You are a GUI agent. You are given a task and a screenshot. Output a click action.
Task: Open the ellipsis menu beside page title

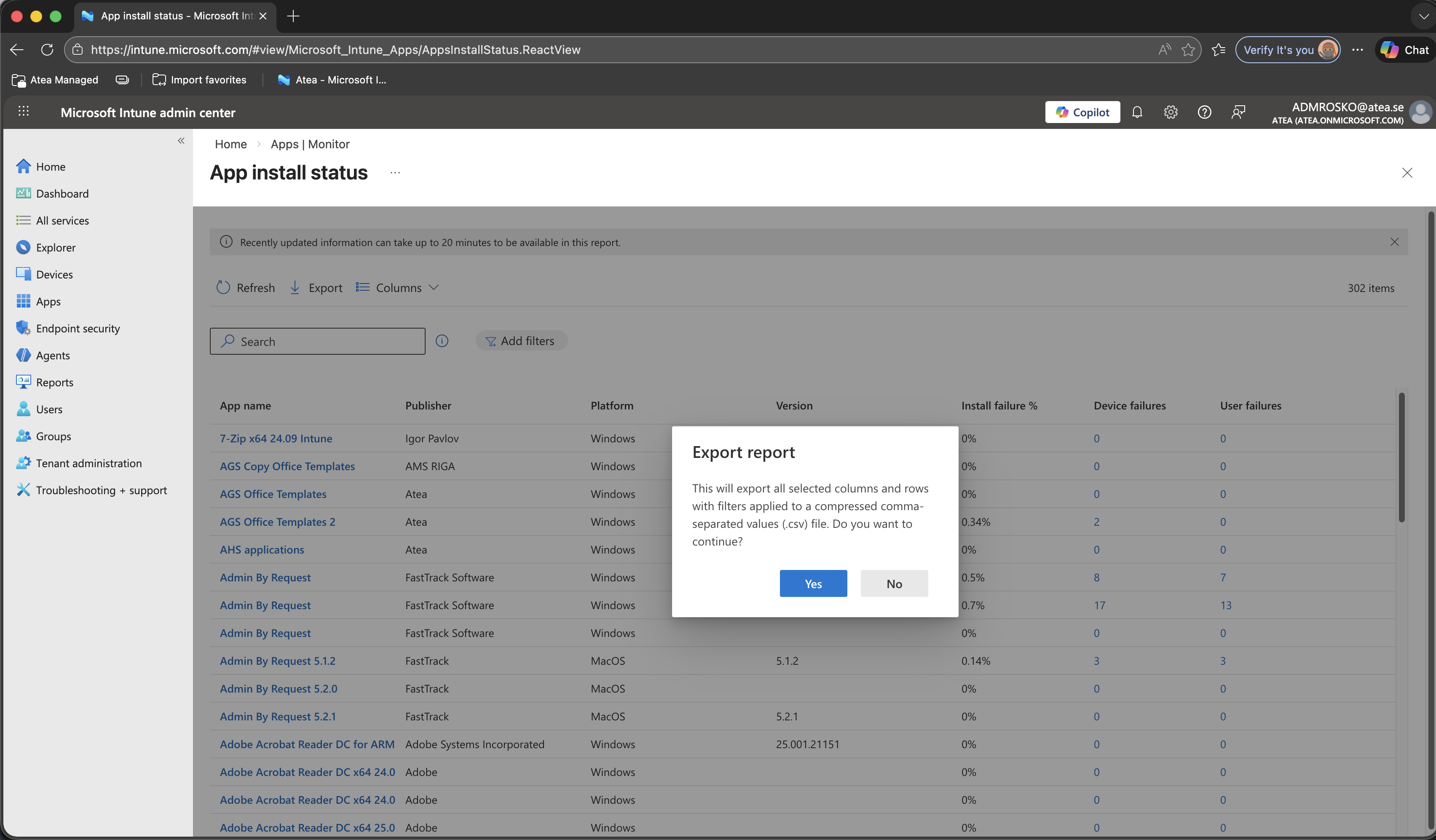click(x=395, y=173)
